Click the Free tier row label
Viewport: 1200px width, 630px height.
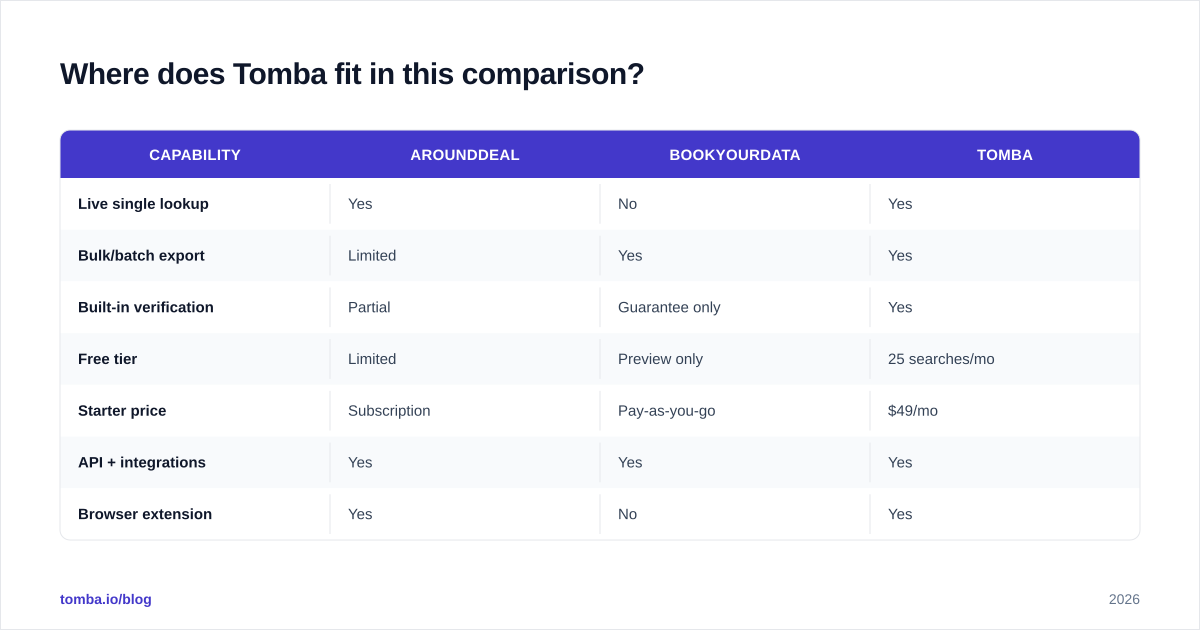[x=107, y=359]
